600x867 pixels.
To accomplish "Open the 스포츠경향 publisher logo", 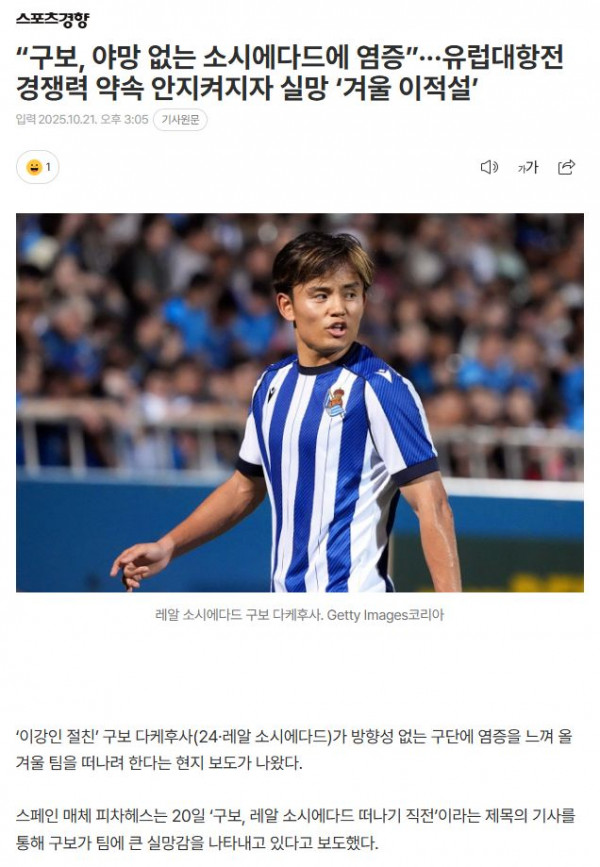I will coord(52,20).
